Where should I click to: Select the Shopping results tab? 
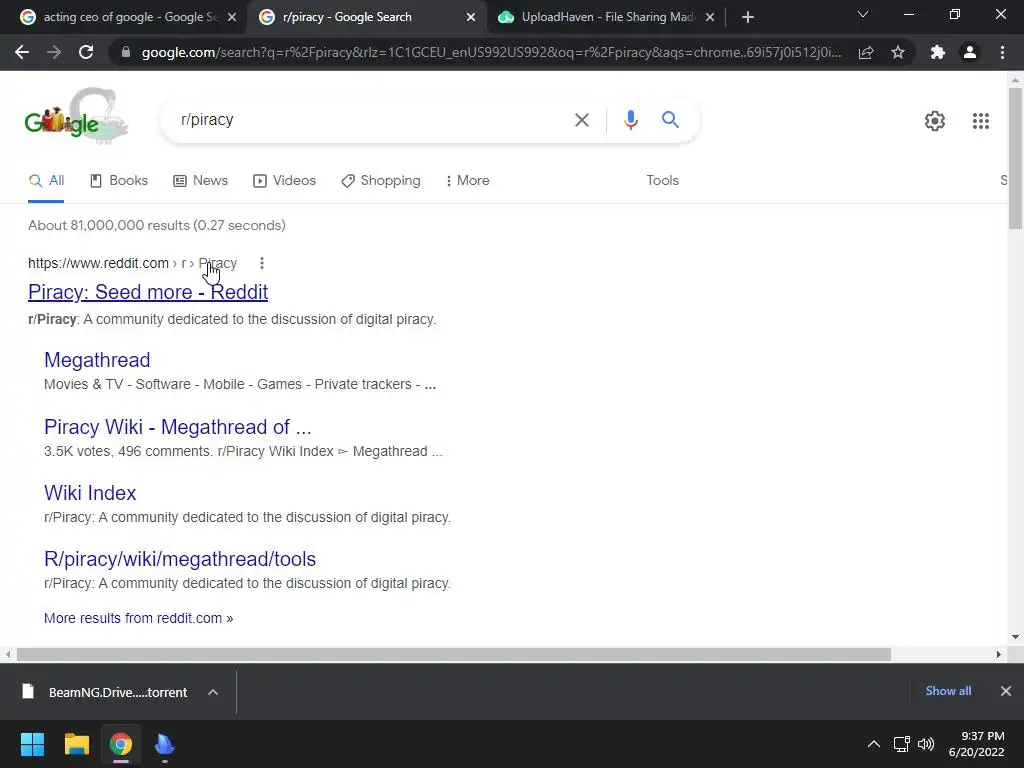381,181
